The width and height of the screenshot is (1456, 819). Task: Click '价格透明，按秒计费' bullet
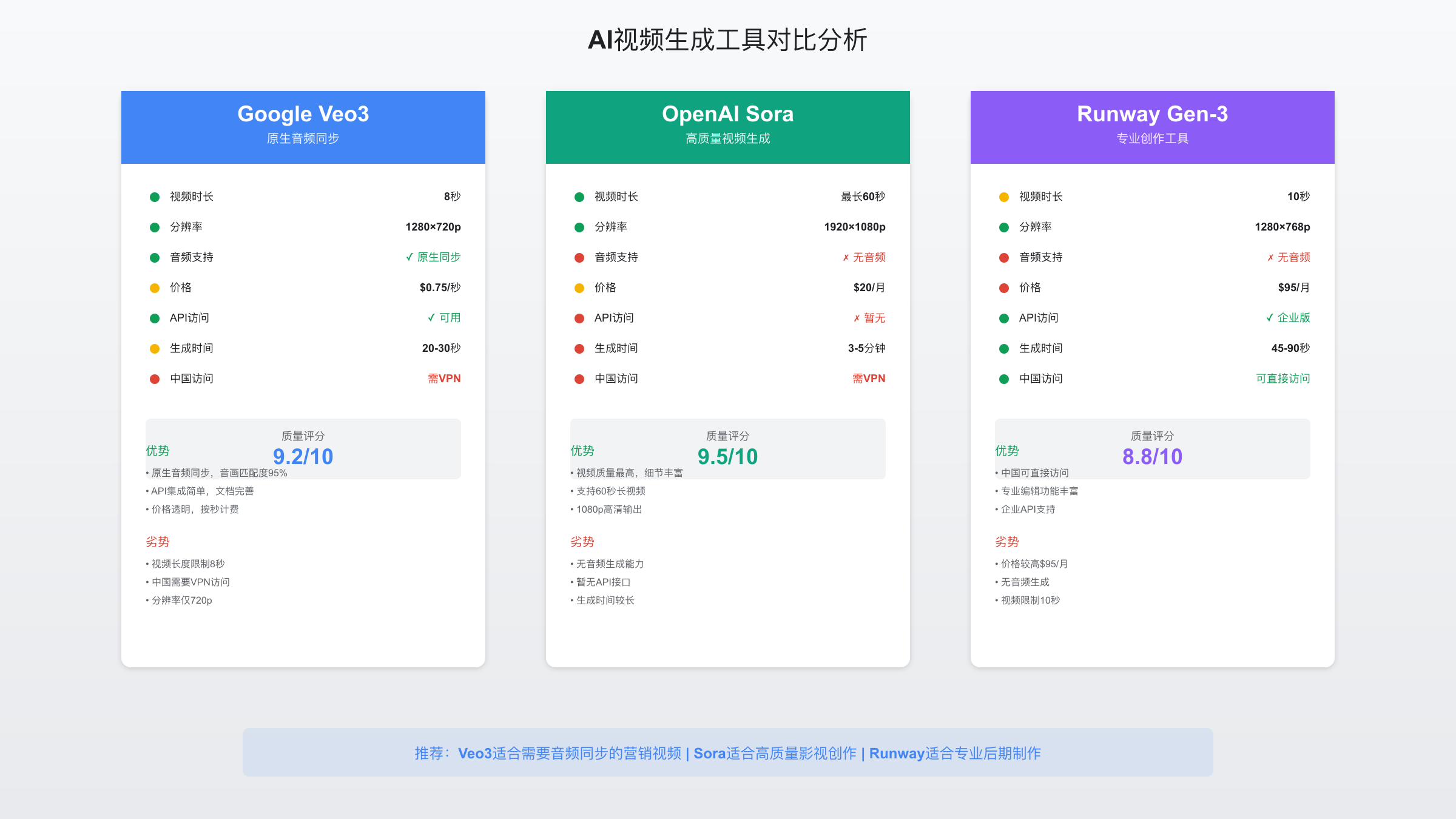point(192,510)
